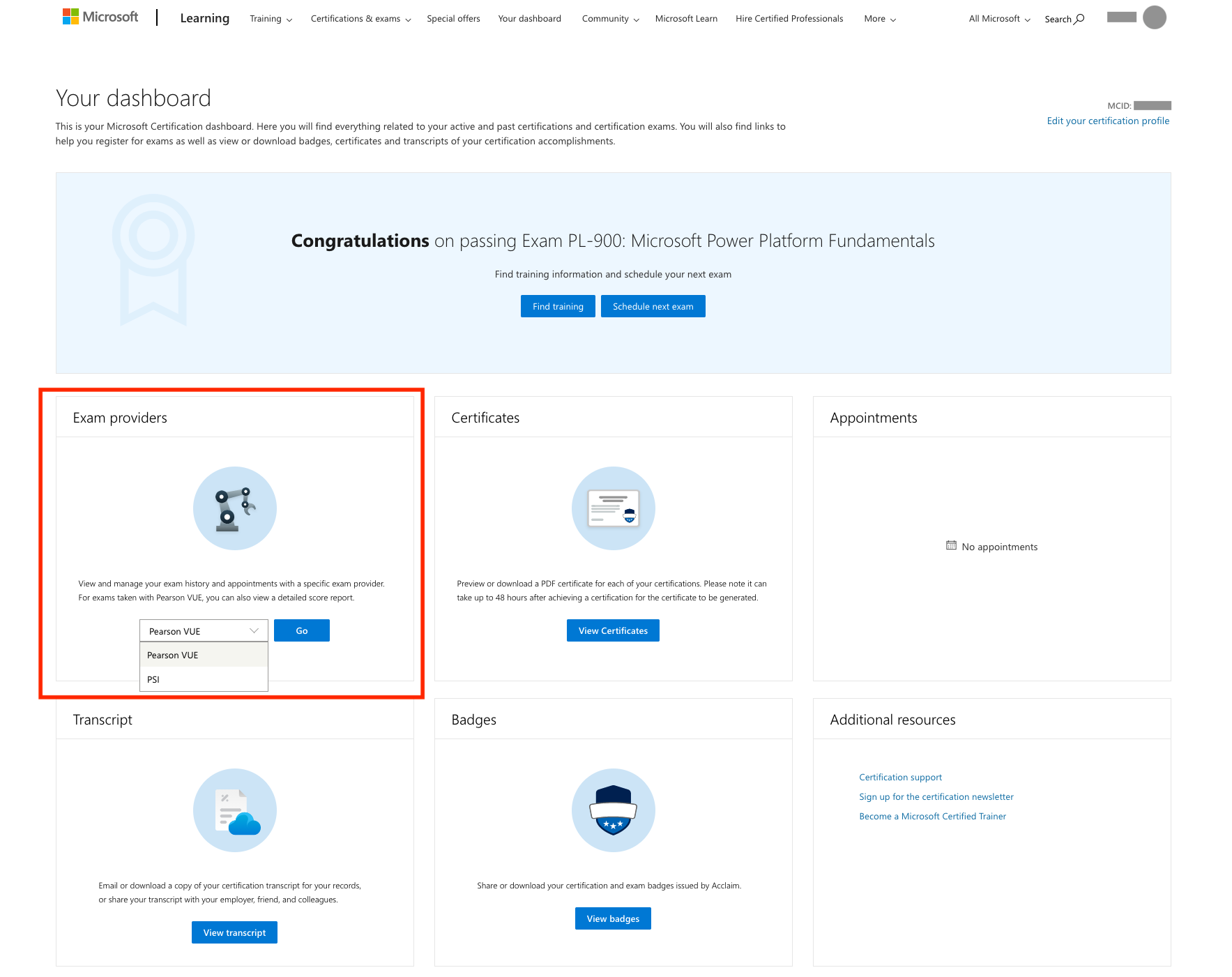
Task: Click the Transcript card title
Action: 102,720
